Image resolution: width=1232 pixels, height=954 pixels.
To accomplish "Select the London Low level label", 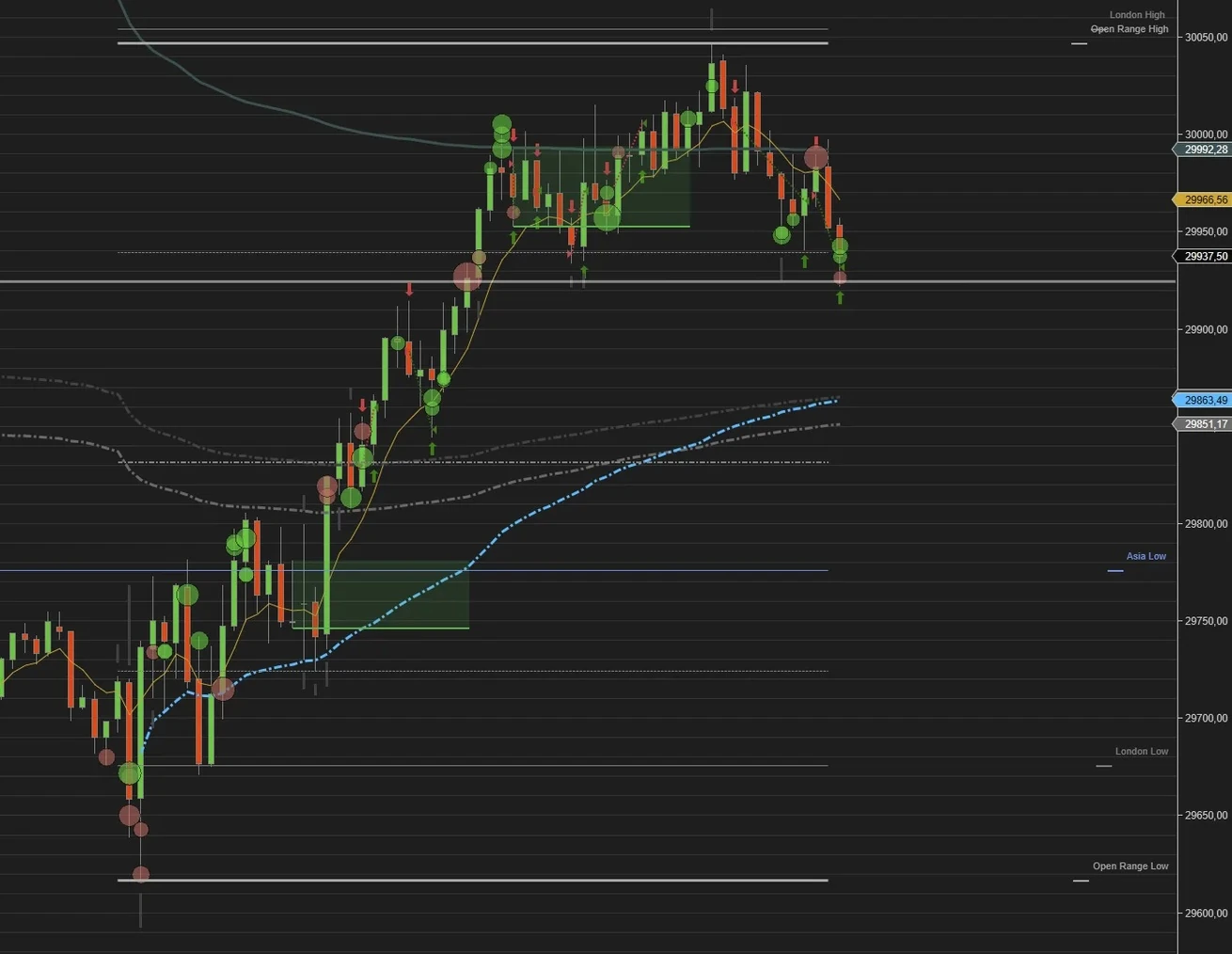I will (1141, 751).
